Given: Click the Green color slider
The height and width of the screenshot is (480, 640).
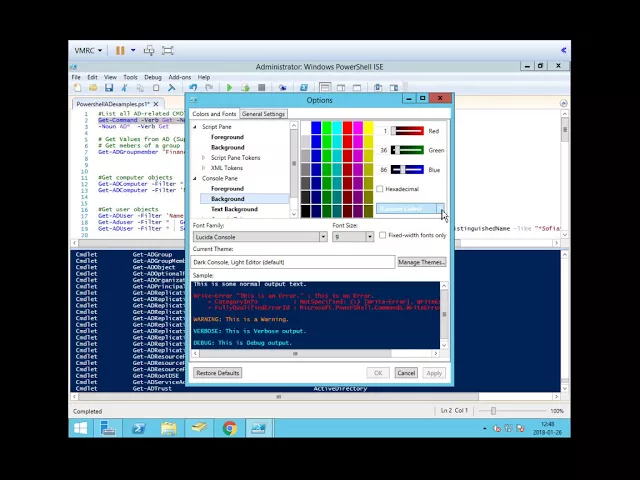Looking at the screenshot, I should tap(407, 150).
